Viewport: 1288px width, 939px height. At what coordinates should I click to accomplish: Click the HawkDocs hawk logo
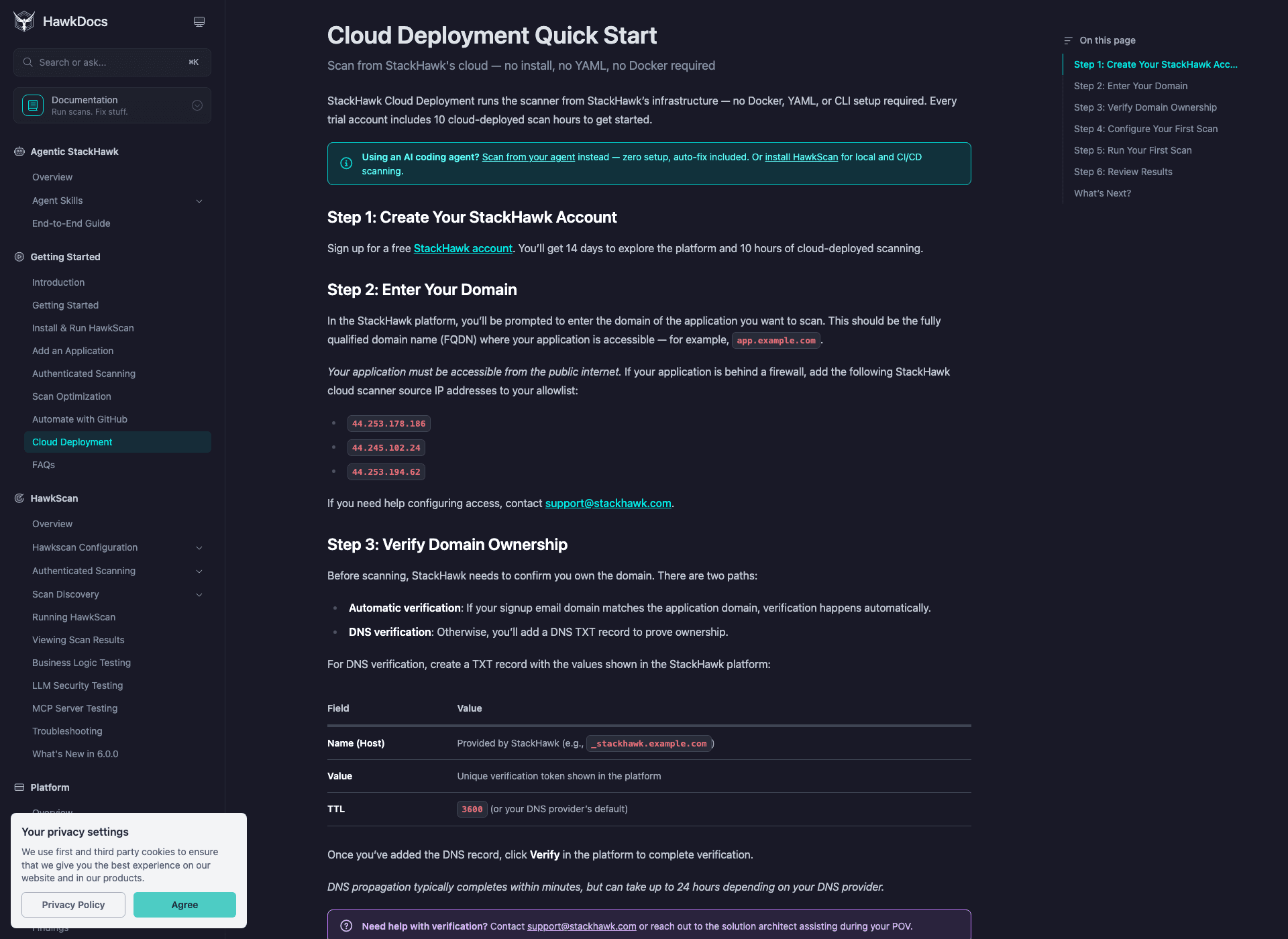coord(24,21)
